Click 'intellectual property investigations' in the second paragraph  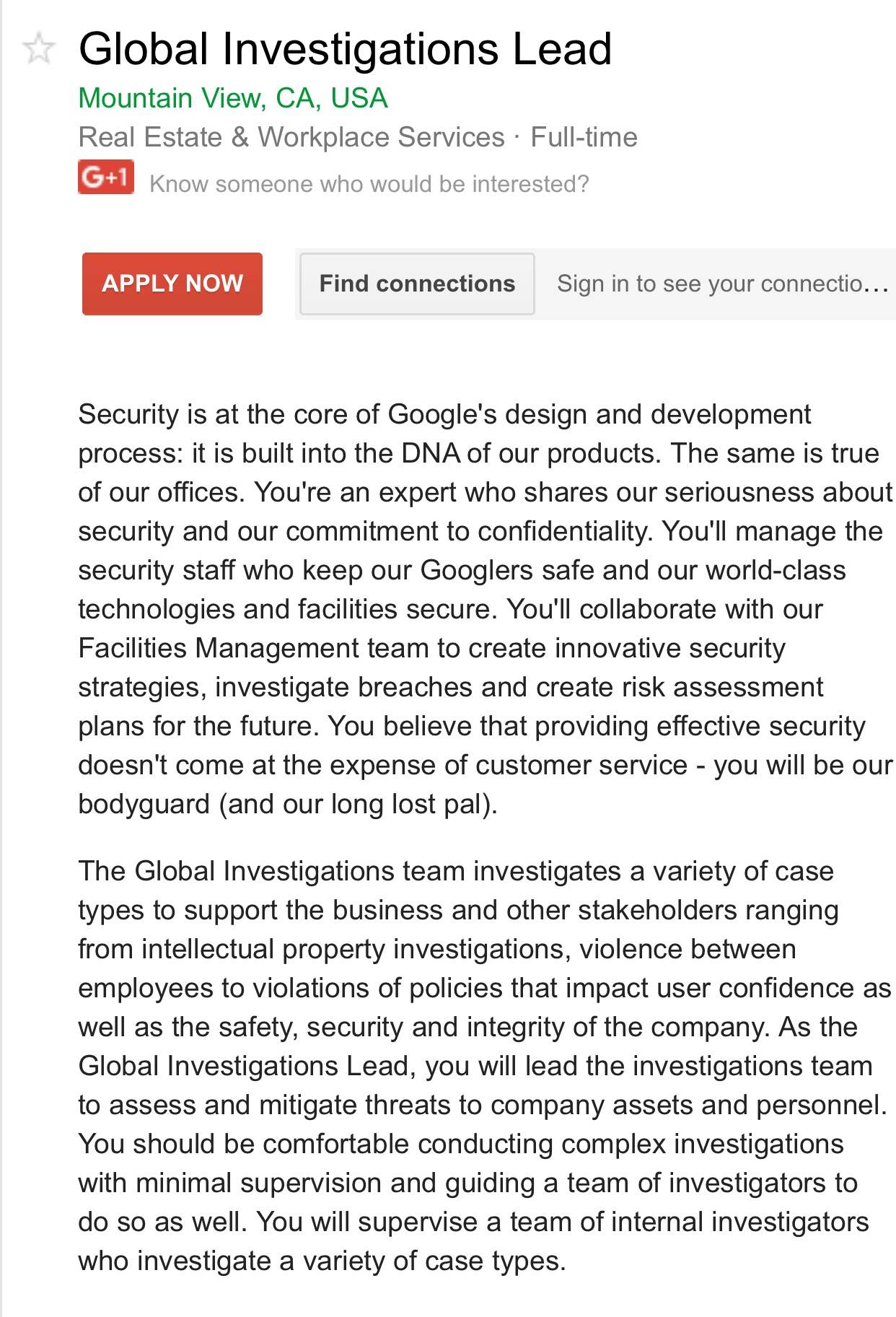tap(353, 949)
